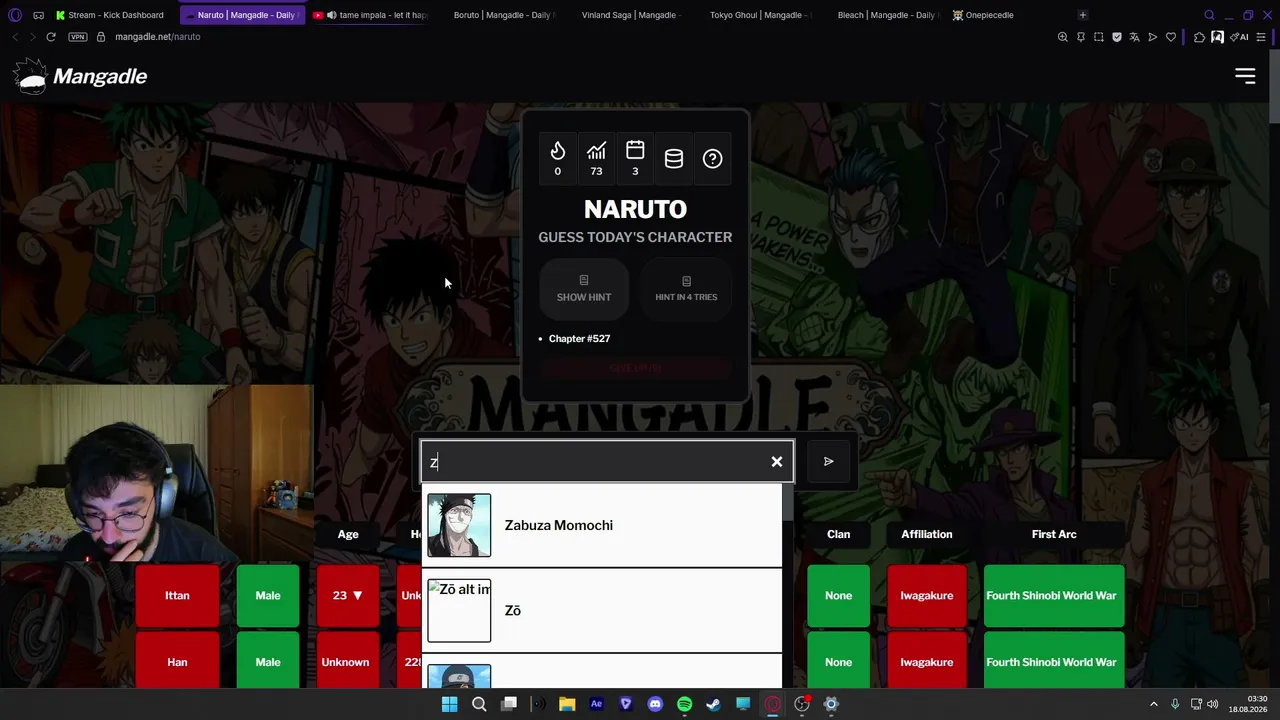Image resolution: width=1280 pixels, height=720 pixels.
Task: Open the browser zoom magnifier icon
Action: (1063, 37)
